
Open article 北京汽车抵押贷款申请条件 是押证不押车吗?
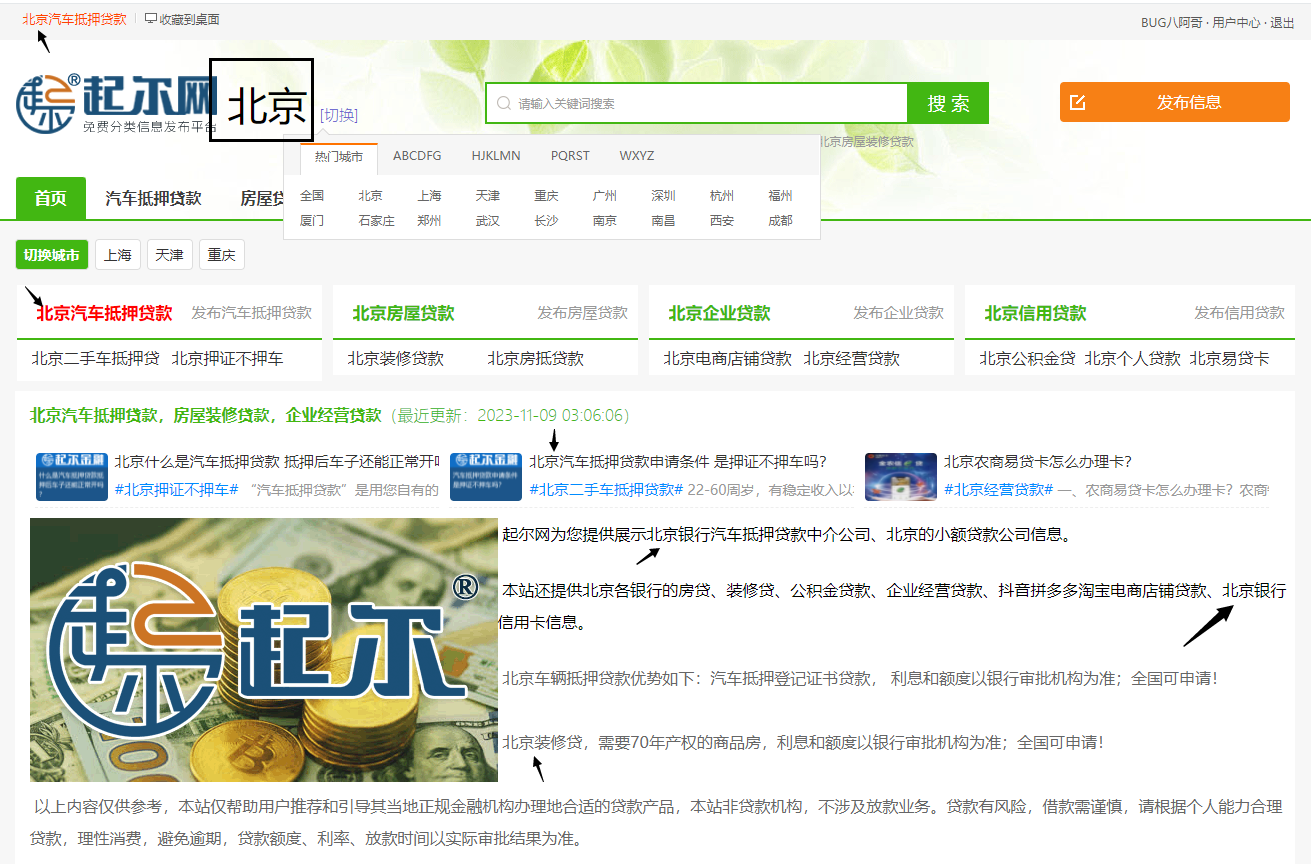(x=678, y=462)
